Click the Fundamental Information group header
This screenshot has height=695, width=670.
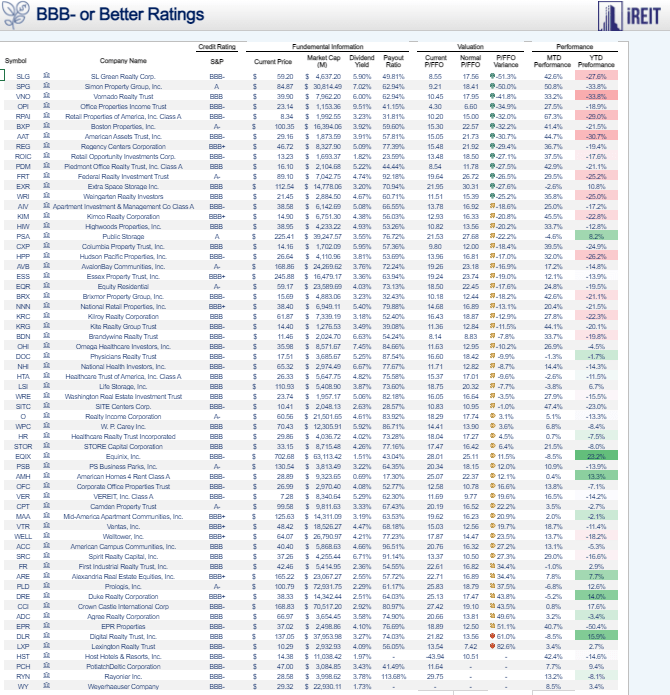[327, 47]
